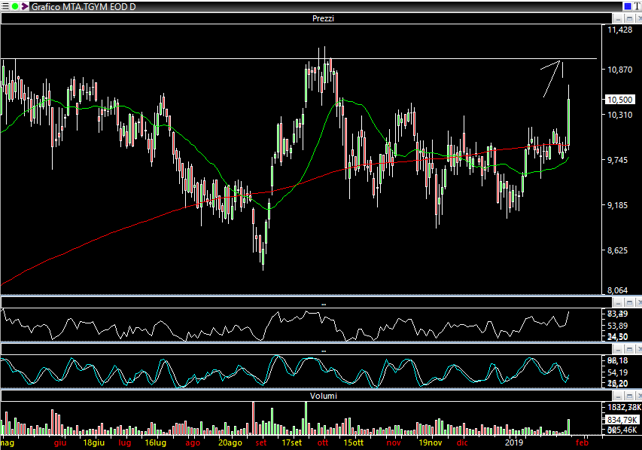
Task: Select the white horizontal resistance line
Action: tap(299, 59)
